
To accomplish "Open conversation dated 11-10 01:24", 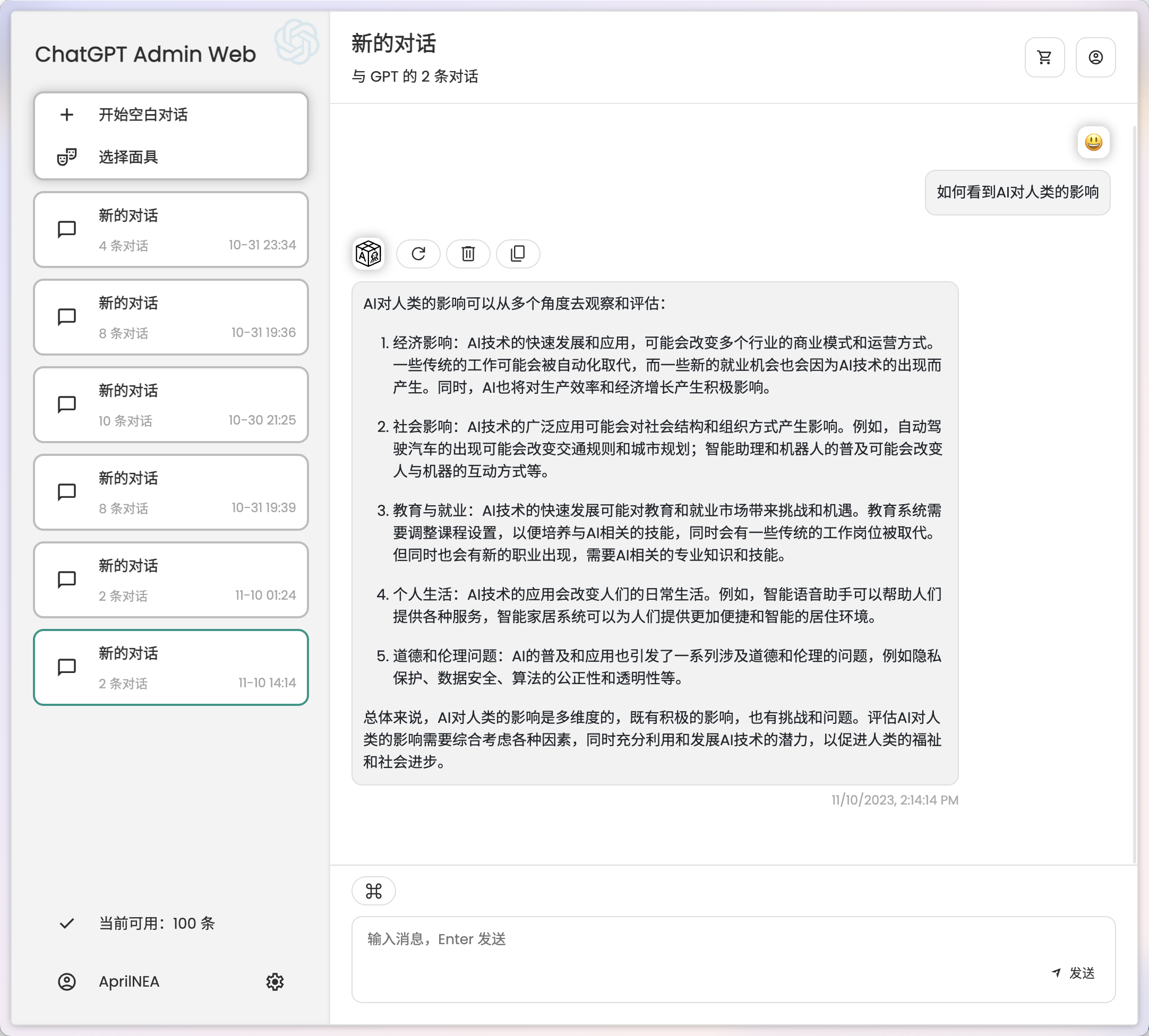I will pos(171,580).
